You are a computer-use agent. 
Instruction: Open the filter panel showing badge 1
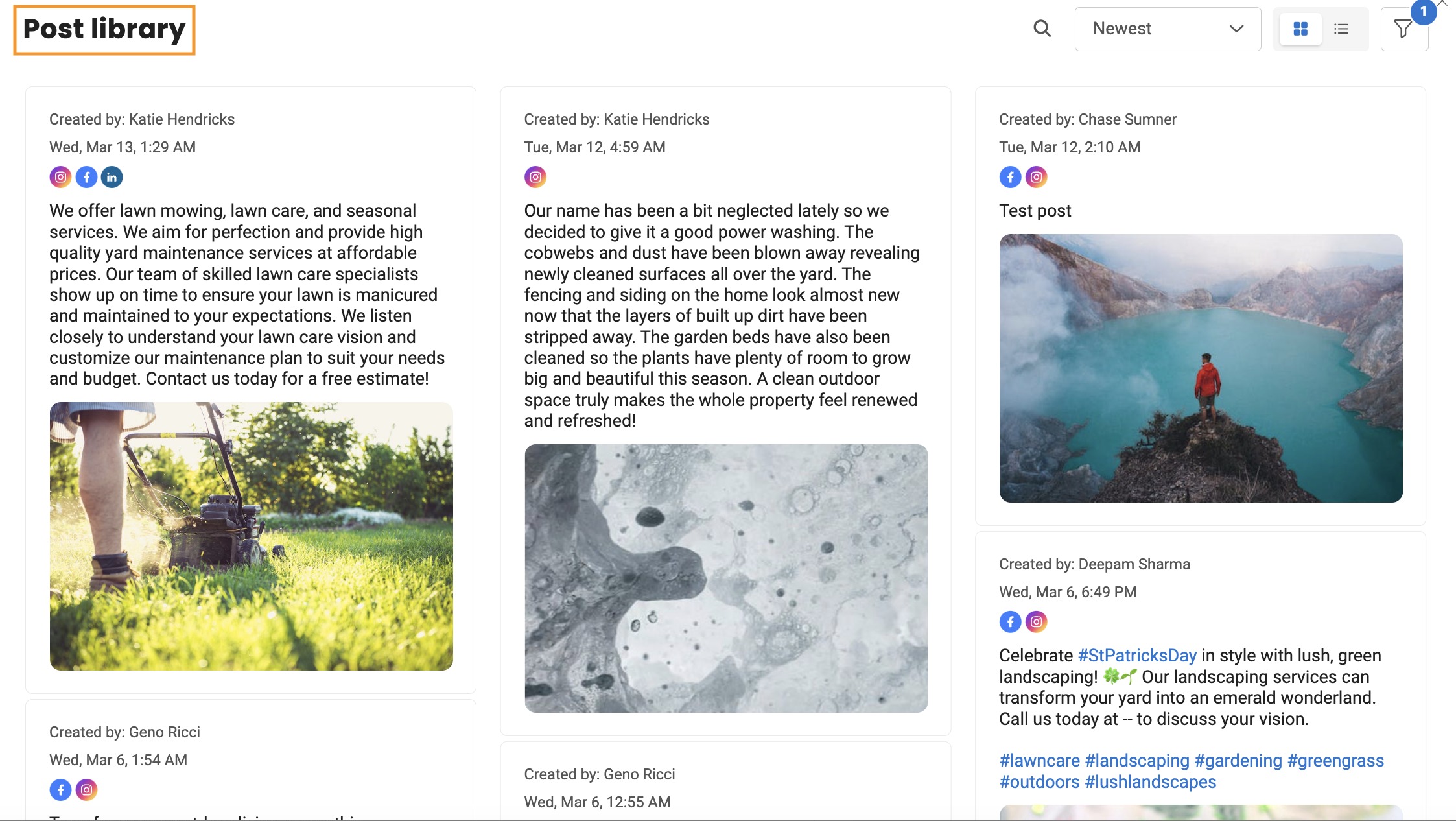[x=1403, y=29]
